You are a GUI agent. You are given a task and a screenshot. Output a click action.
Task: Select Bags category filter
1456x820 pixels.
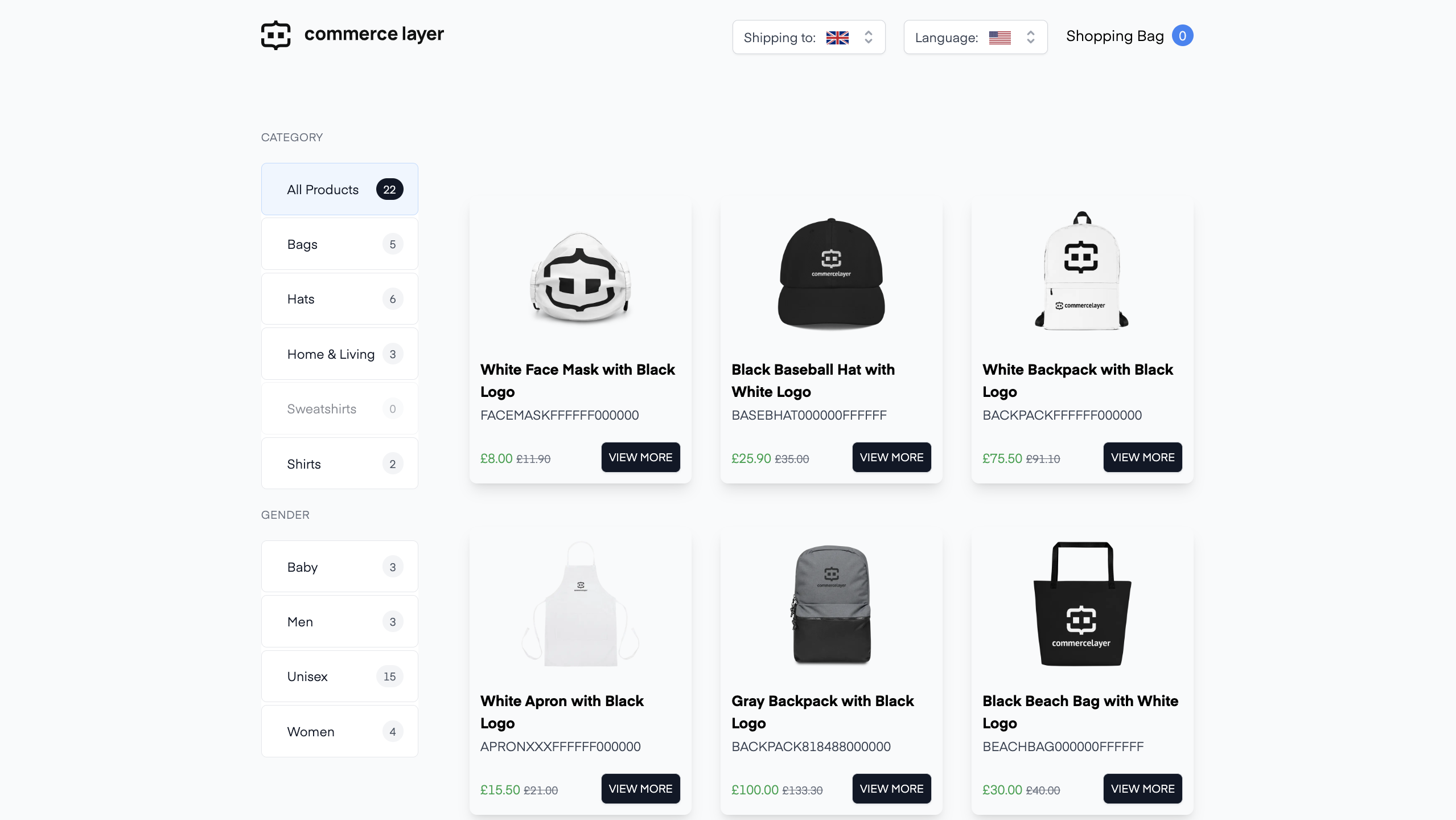[x=339, y=244]
